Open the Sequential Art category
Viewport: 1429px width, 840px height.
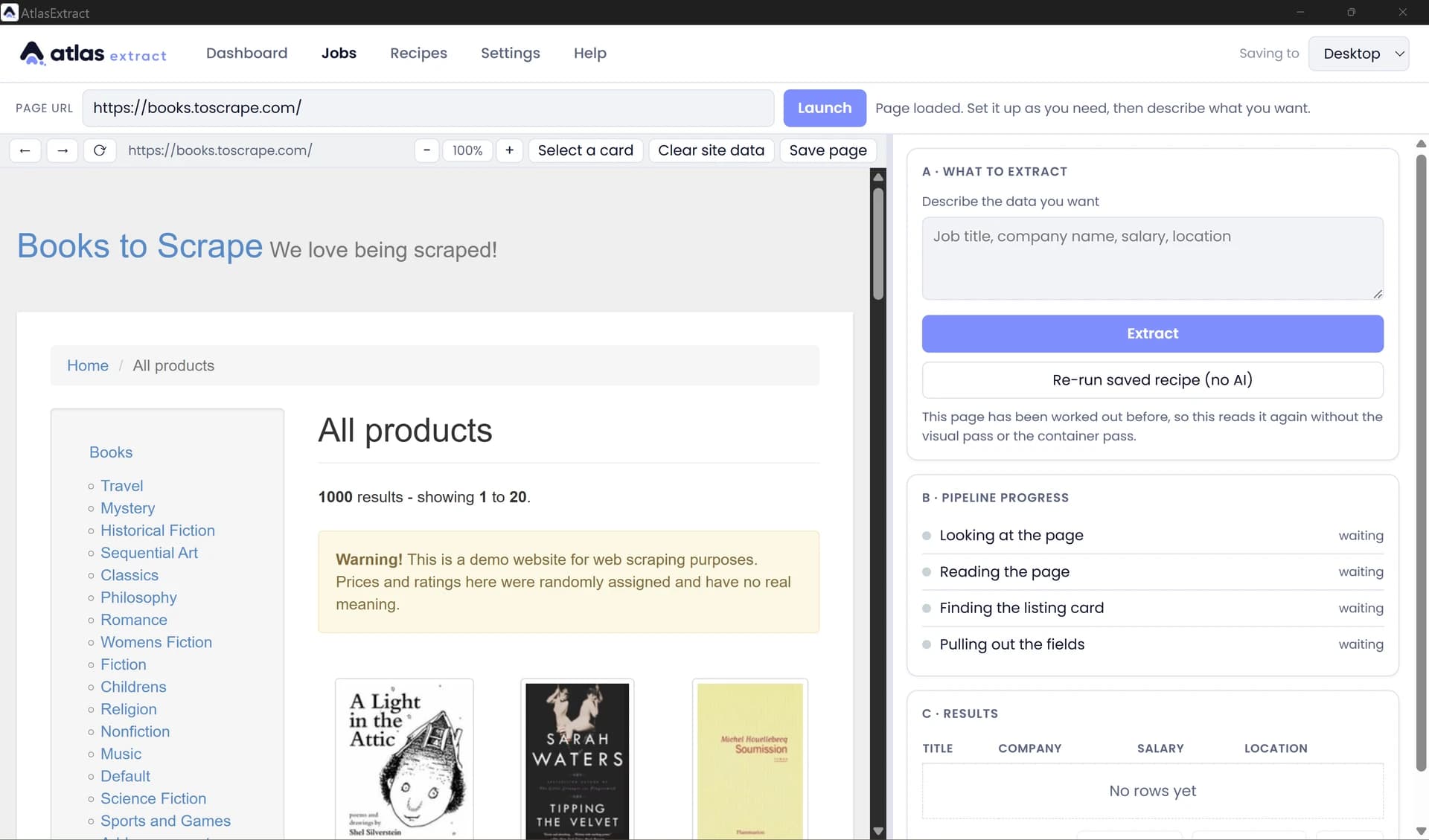[x=150, y=553]
